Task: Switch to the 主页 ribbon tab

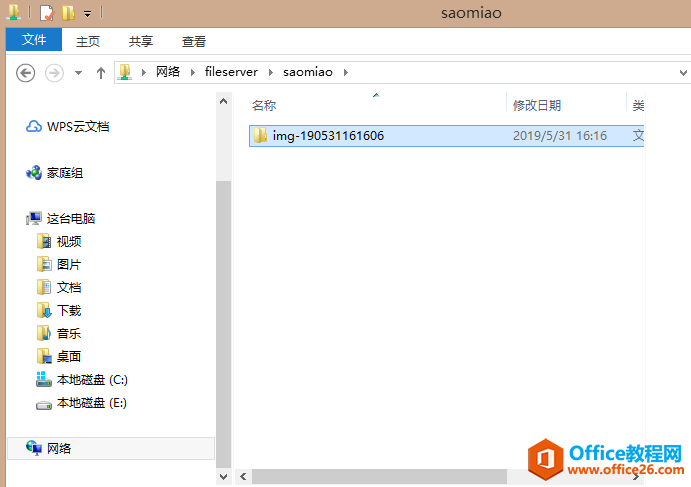Action: pos(88,41)
